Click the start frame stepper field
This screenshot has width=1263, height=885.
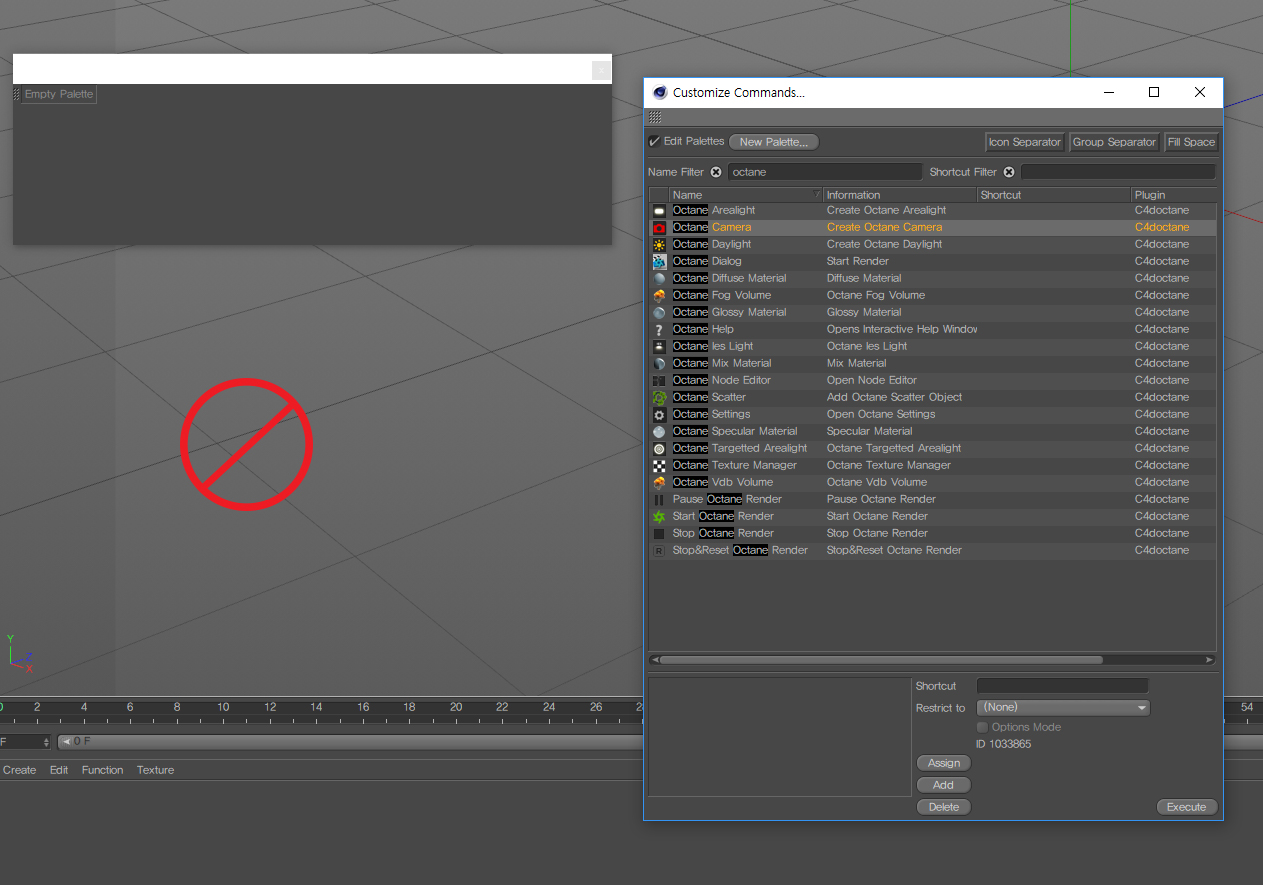(25, 742)
